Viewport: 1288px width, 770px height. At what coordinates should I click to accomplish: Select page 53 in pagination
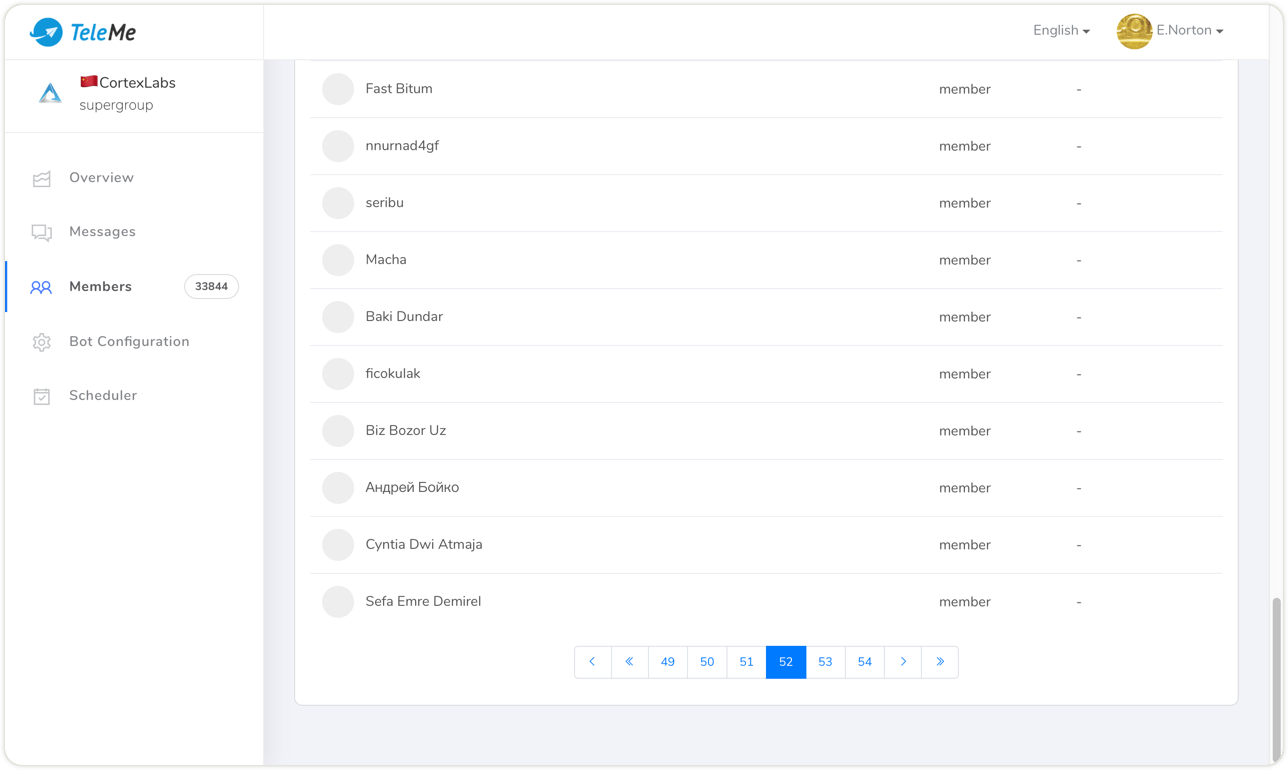[x=825, y=662]
